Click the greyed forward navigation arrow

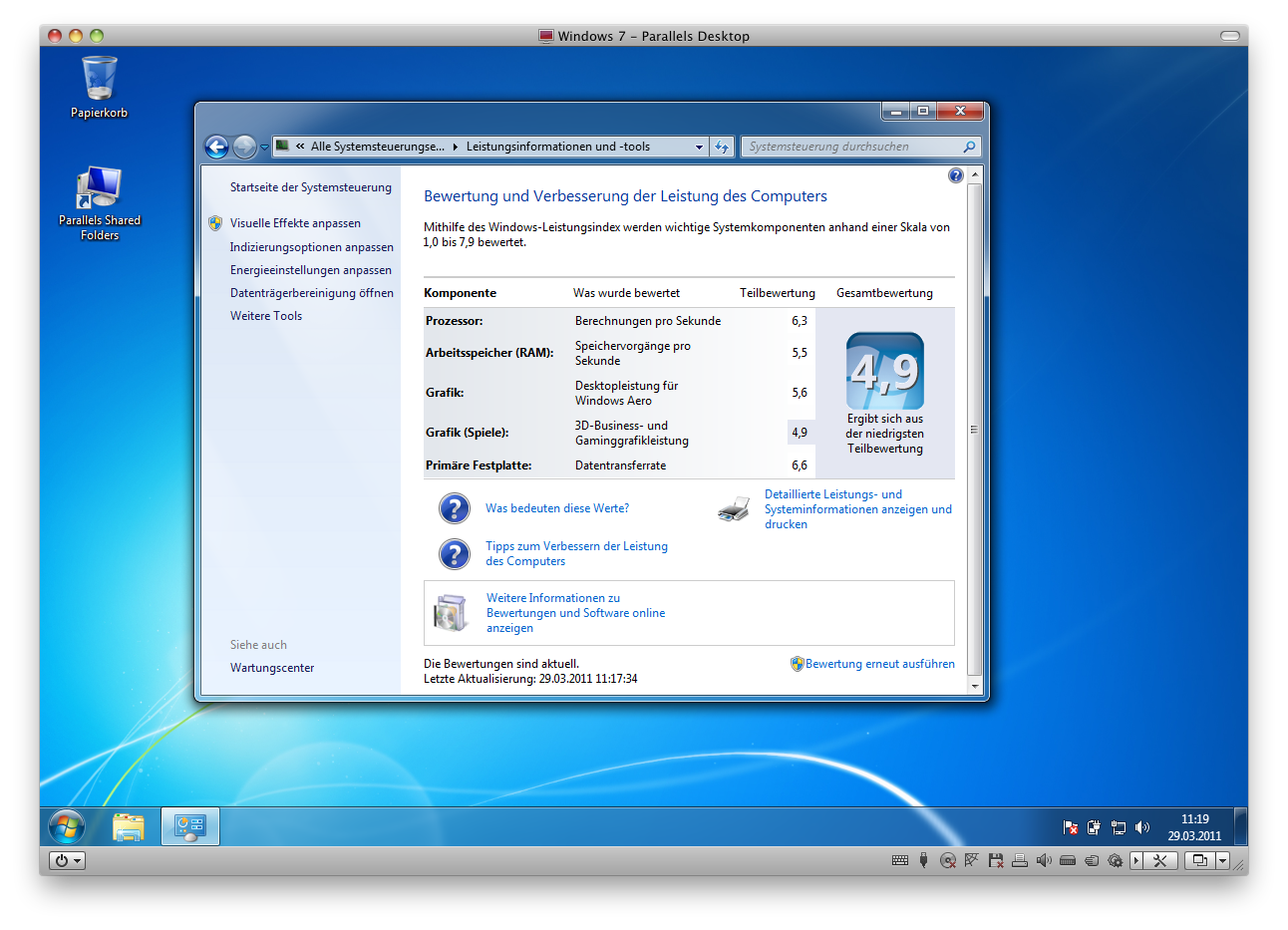(x=244, y=147)
